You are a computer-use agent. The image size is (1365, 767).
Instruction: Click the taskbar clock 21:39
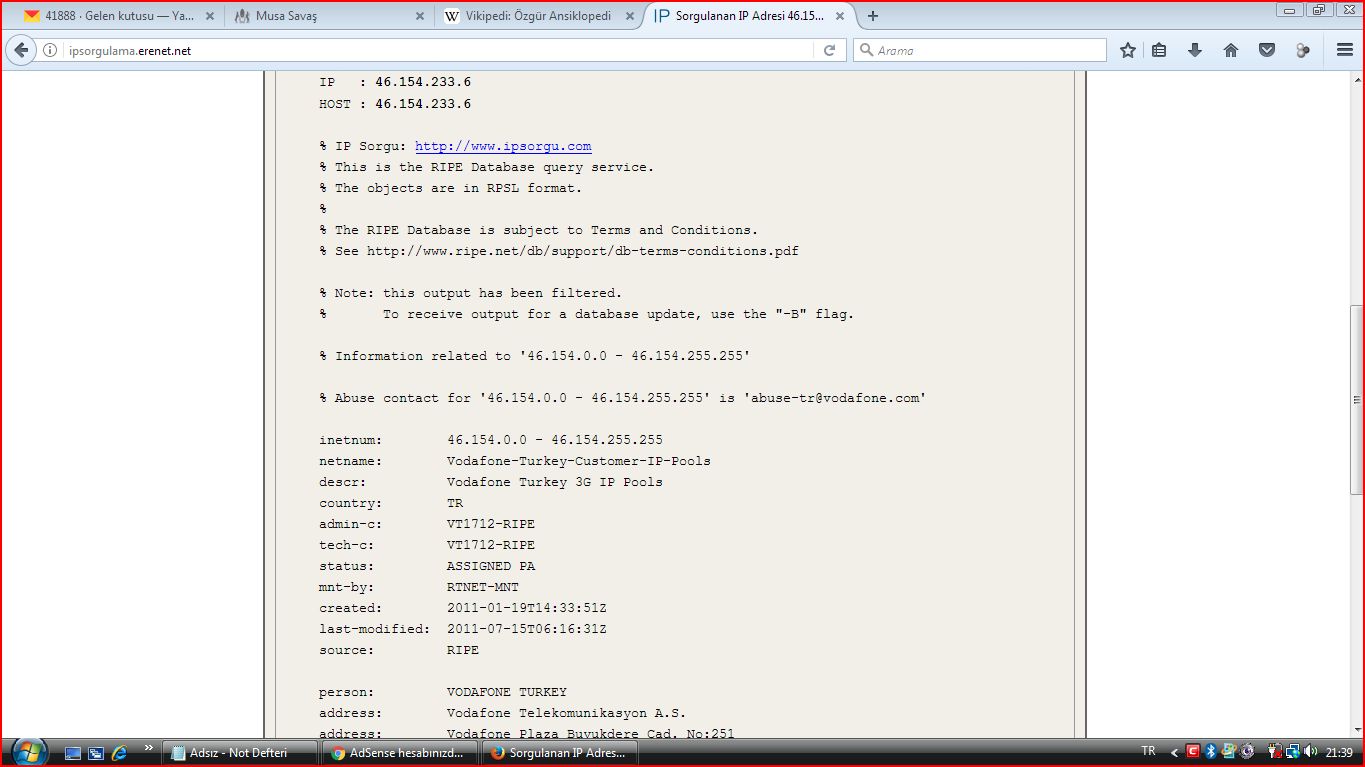click(1340, 752)
